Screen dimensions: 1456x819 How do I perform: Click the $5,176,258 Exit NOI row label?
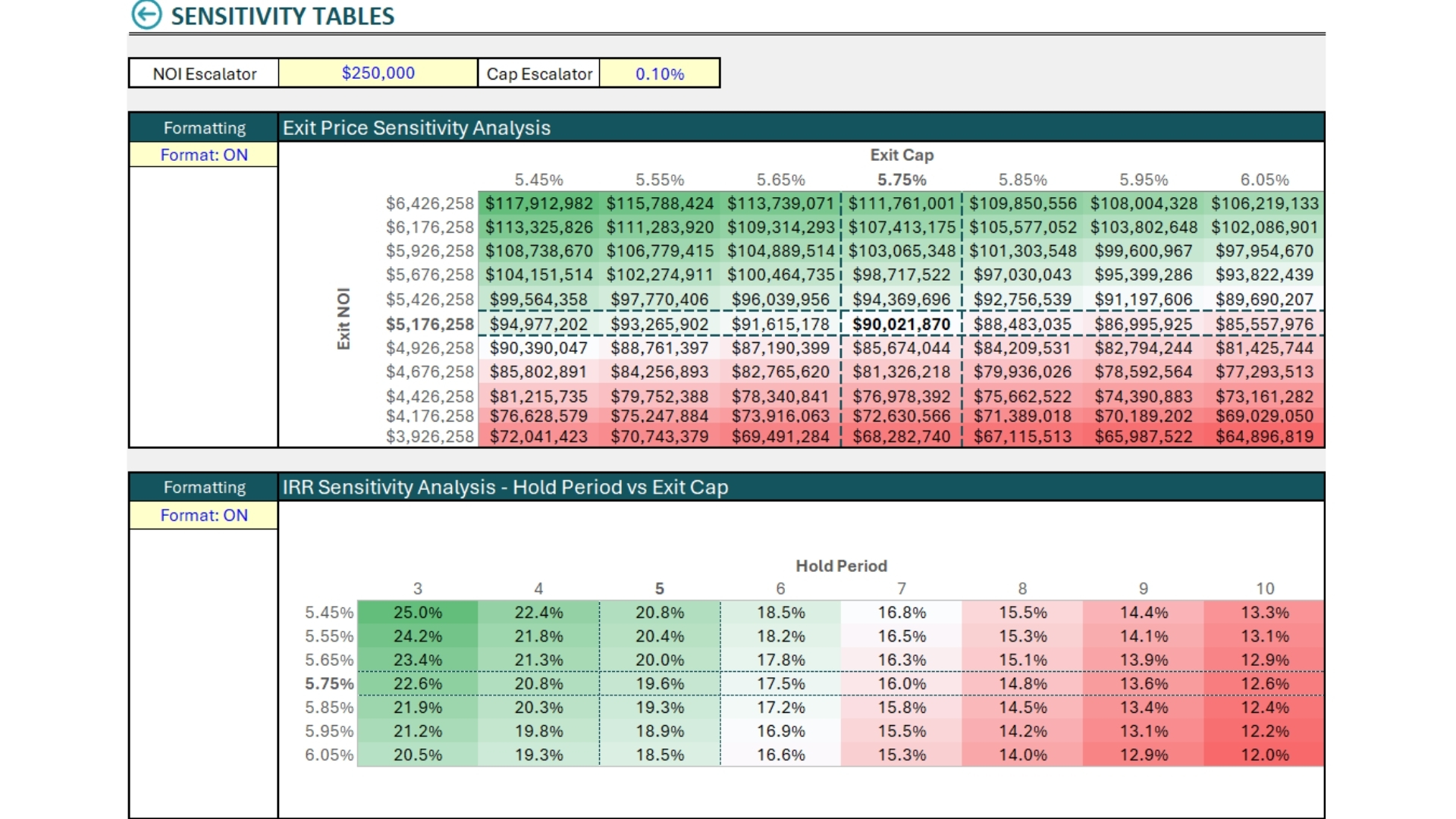point(429,325)
